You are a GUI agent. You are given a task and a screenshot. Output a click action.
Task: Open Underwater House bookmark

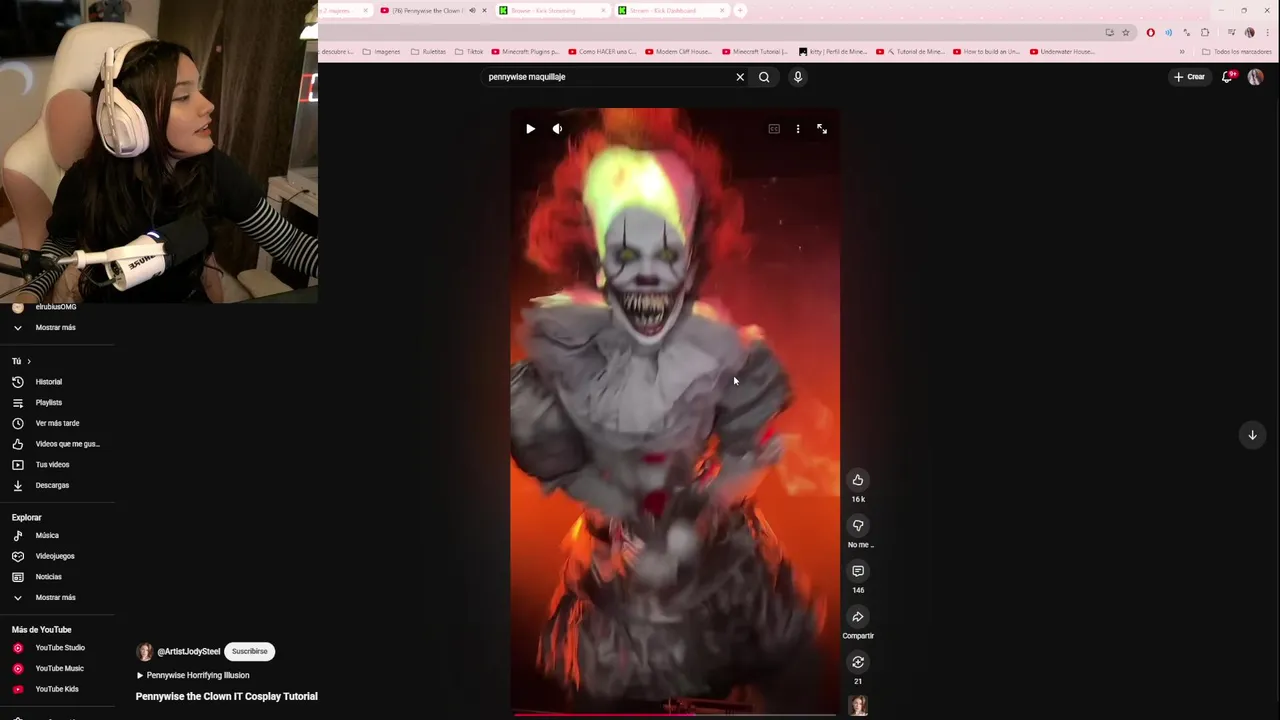[1062, 52]
